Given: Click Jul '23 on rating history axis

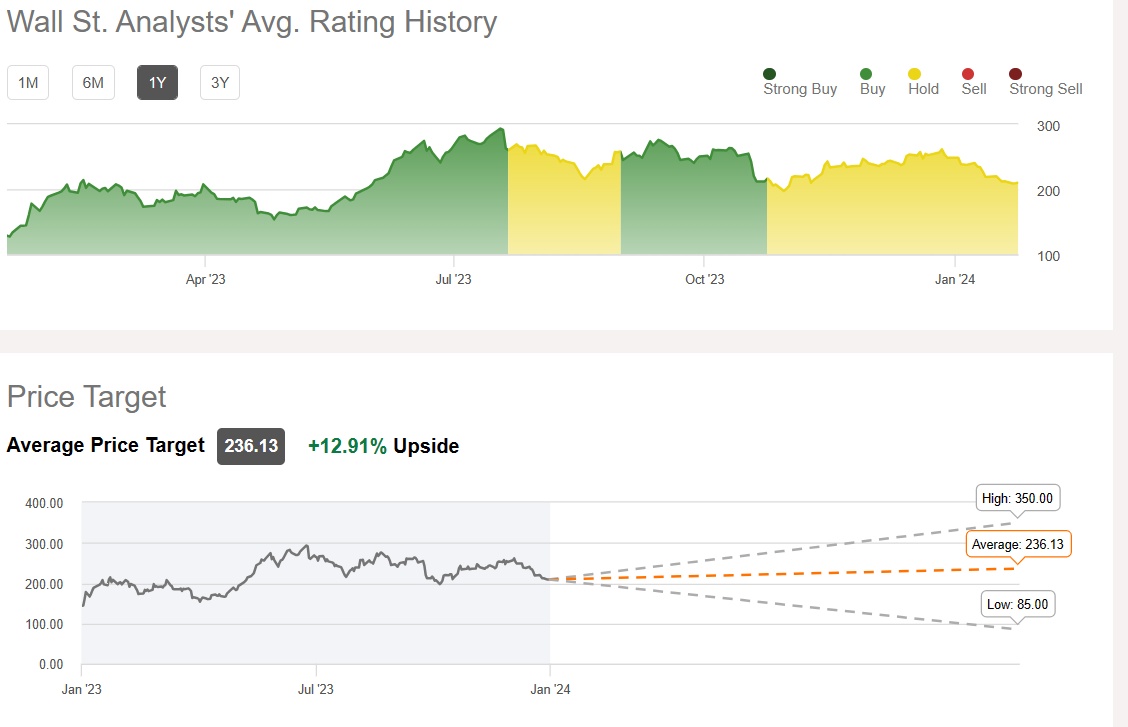Looking at the screenshot, I should (453, 280).
